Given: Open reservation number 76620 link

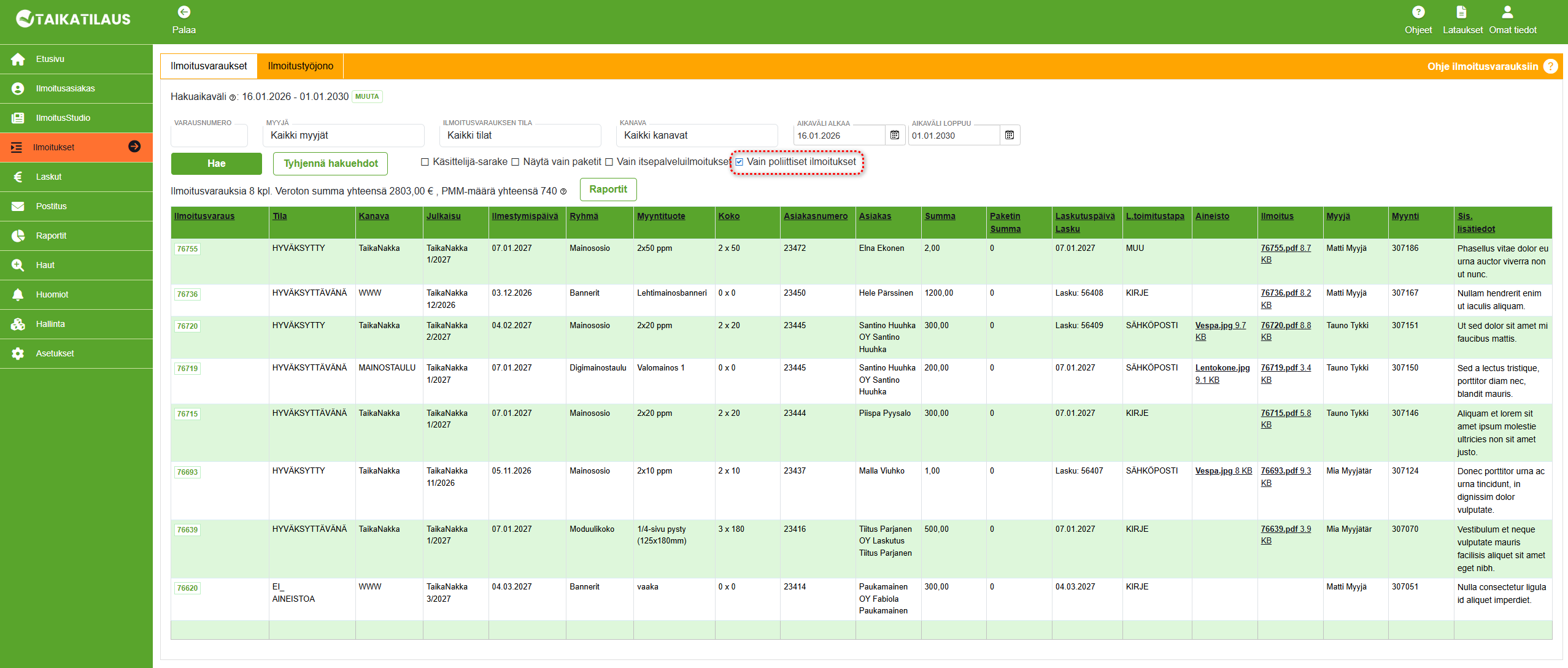Looking at the screenshot, I should pos(187,588).
